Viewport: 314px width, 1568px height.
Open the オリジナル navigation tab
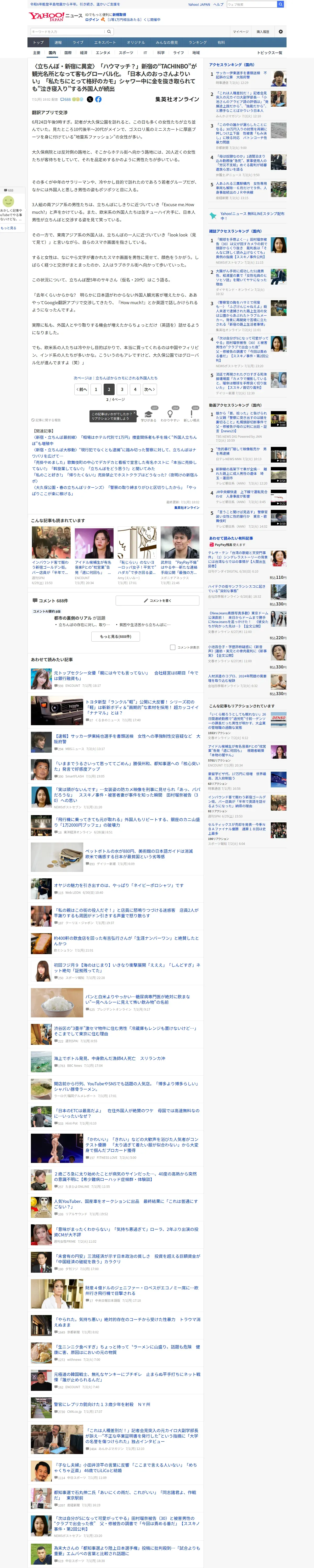click(136, 43)
